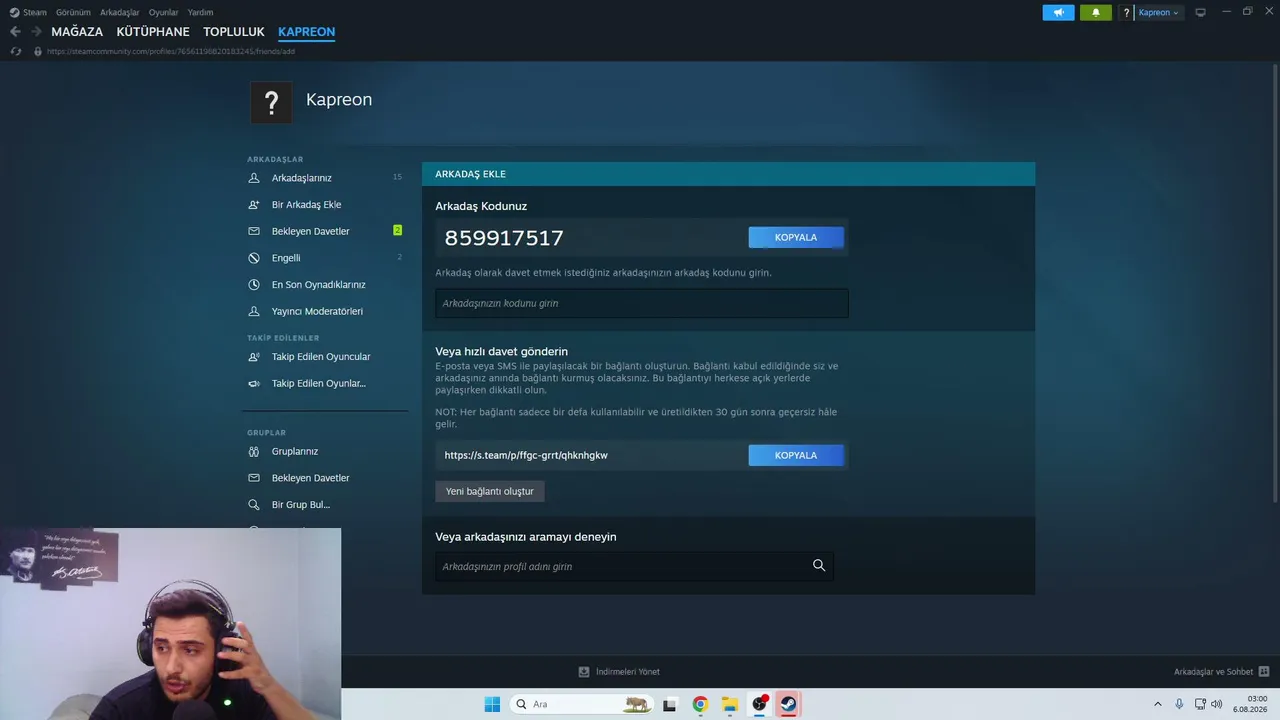The width and height of the screenshot is (1280, 720).
Task: Select the s.team invite link text
Action: [x=526, y=455]
